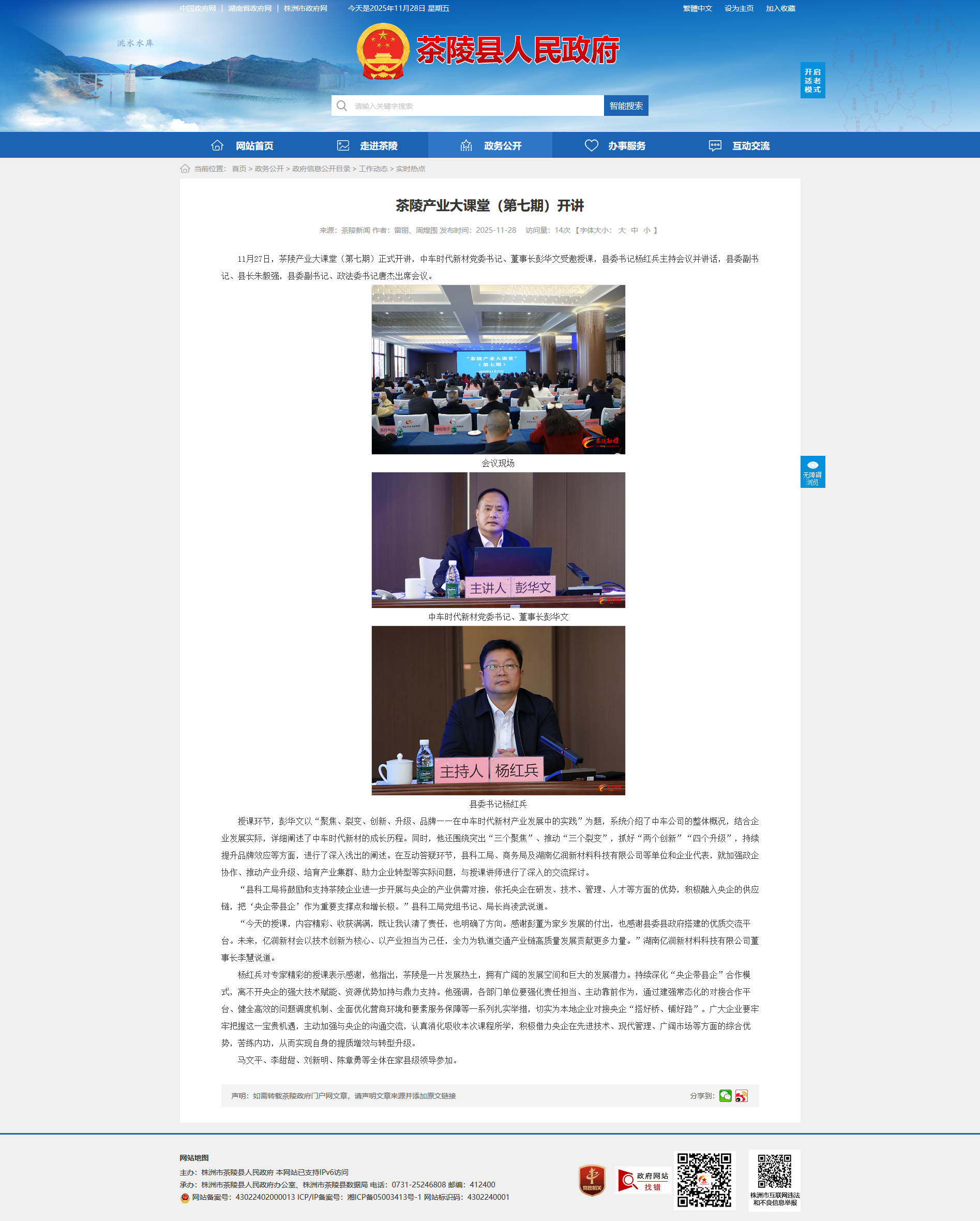The image size is (980, 1221).
Task: Click the 党政机关 badge icon
Action: (x=592, y=1180)
